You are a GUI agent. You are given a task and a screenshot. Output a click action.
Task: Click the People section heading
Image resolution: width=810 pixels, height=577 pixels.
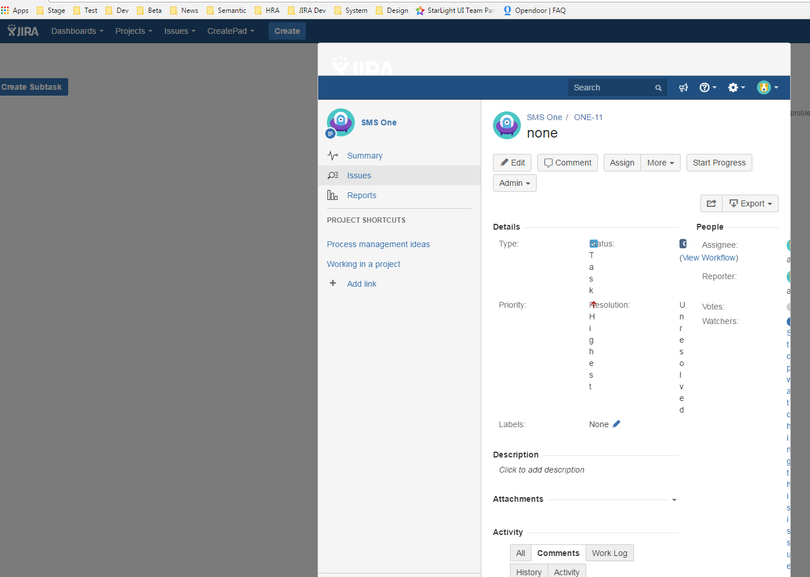(x=710, y=227)
